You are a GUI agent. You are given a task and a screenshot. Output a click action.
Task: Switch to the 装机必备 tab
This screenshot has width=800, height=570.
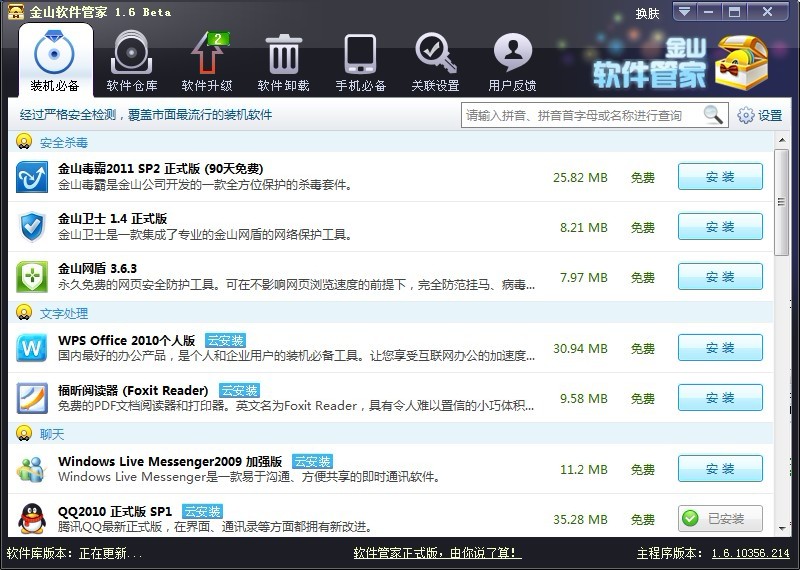[55, 62]
